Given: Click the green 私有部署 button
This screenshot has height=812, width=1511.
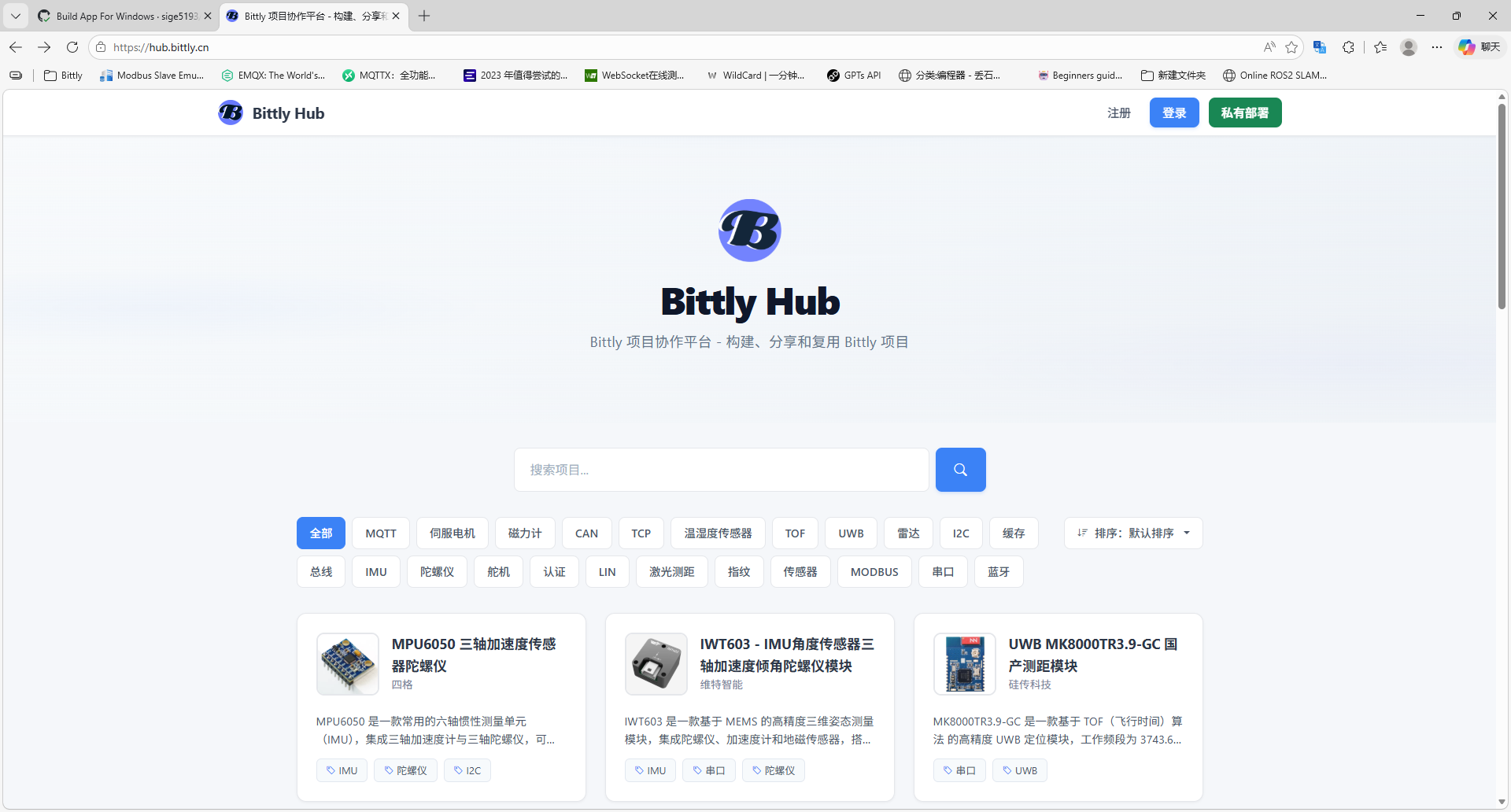Looking at the screenshot, I should [x=1245, y=113].
